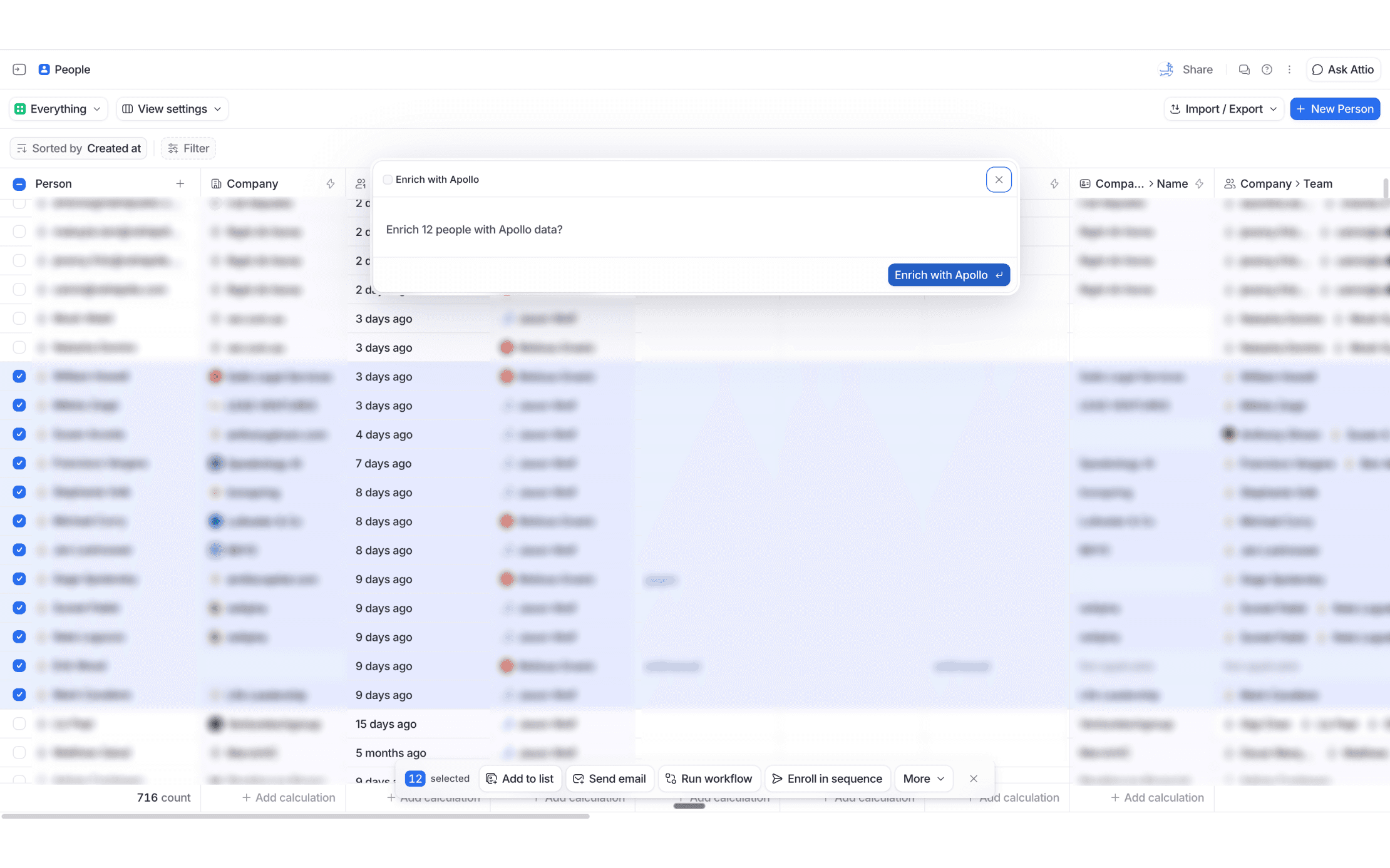Expand the Everything view dropdown
Screen dimensions: 1390x868
click(58, 109)
